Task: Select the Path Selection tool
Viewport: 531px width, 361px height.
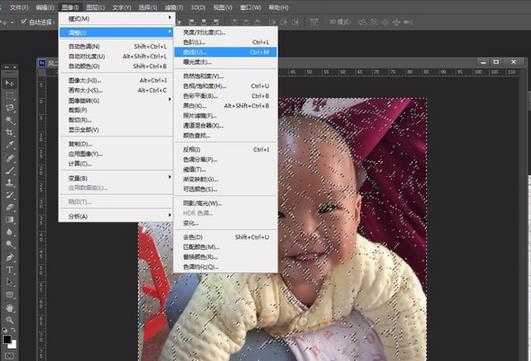Action: coord(9,282)
